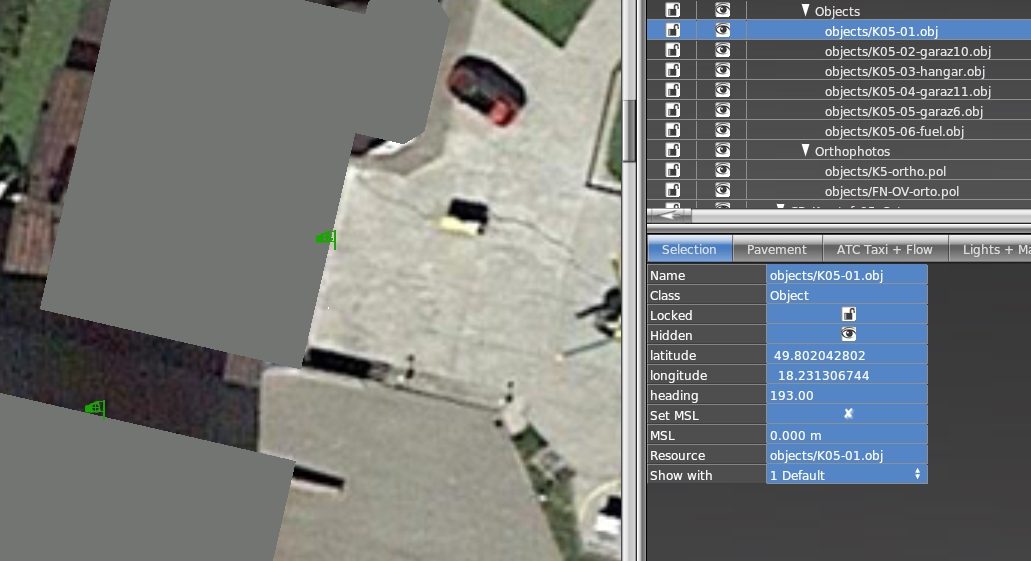Viewport: 1031px width, 561px height.
Task: Select objects/K05-01.obj in hierarchy
Action: pos(881,31)
